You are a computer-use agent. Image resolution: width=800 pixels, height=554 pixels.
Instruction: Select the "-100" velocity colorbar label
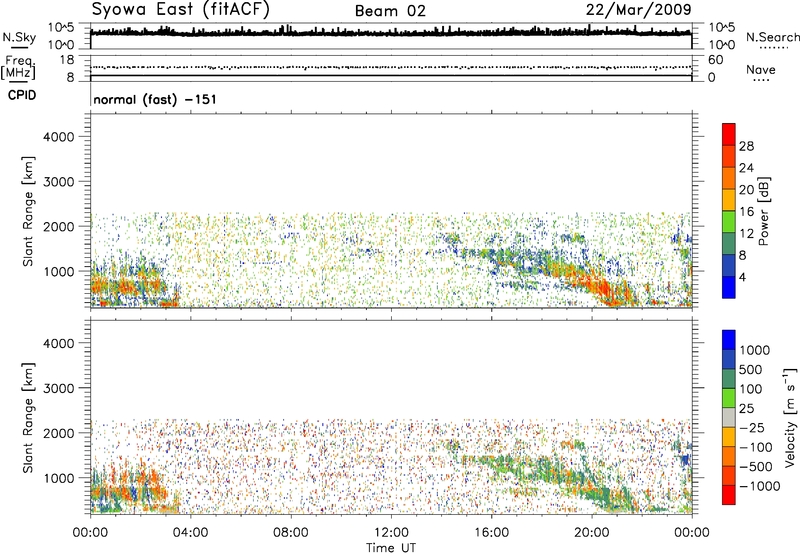click(756, 447)
